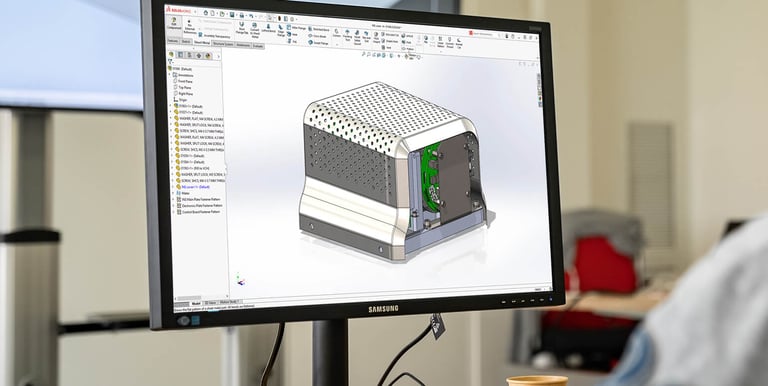Open the DisplayManager panel tab

coord(208,56)
